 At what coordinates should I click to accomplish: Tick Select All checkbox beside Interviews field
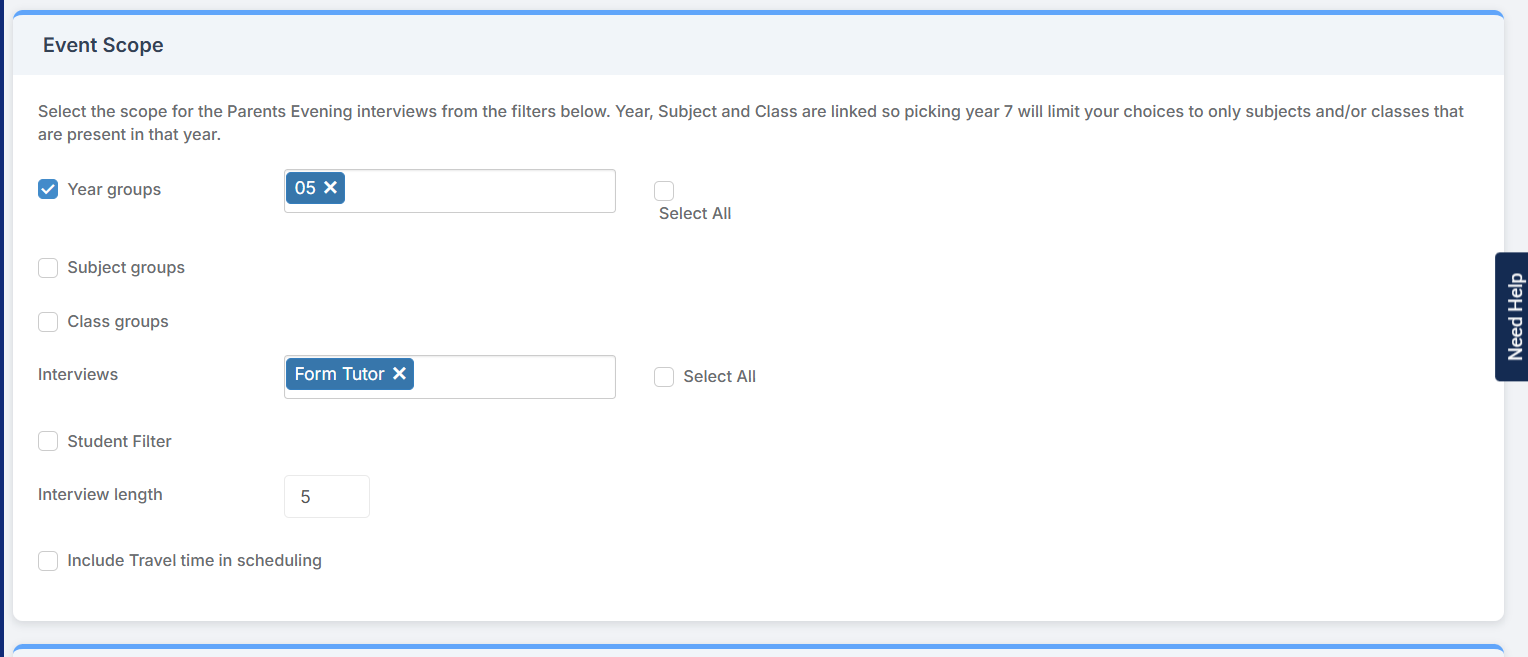[664, 377]
